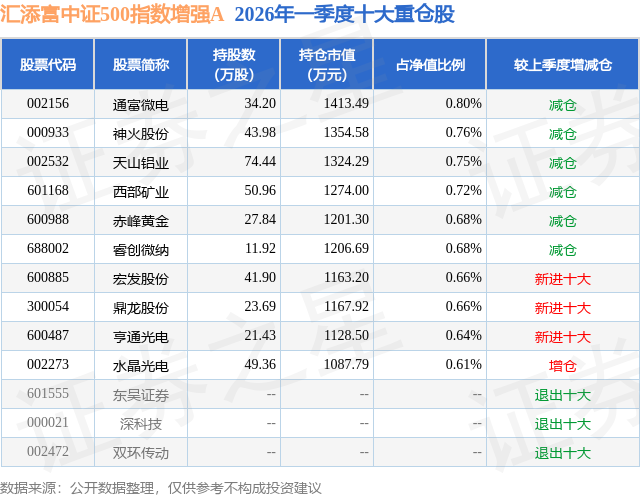Click the fund title 汇添富中证500指数增强A

pyautogui.click(x=112, y=15)
